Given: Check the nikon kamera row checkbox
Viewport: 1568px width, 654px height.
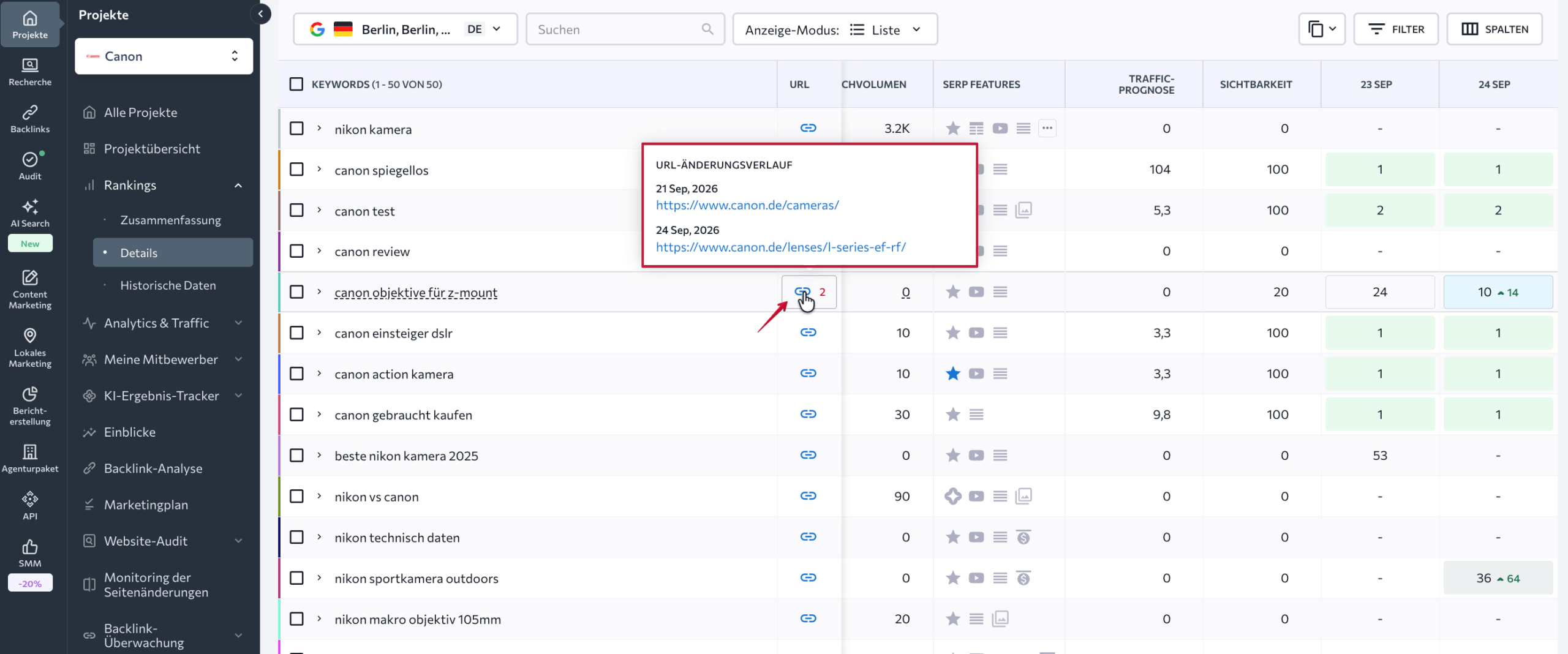Looking at the screenshot, I should coord(296,128).
